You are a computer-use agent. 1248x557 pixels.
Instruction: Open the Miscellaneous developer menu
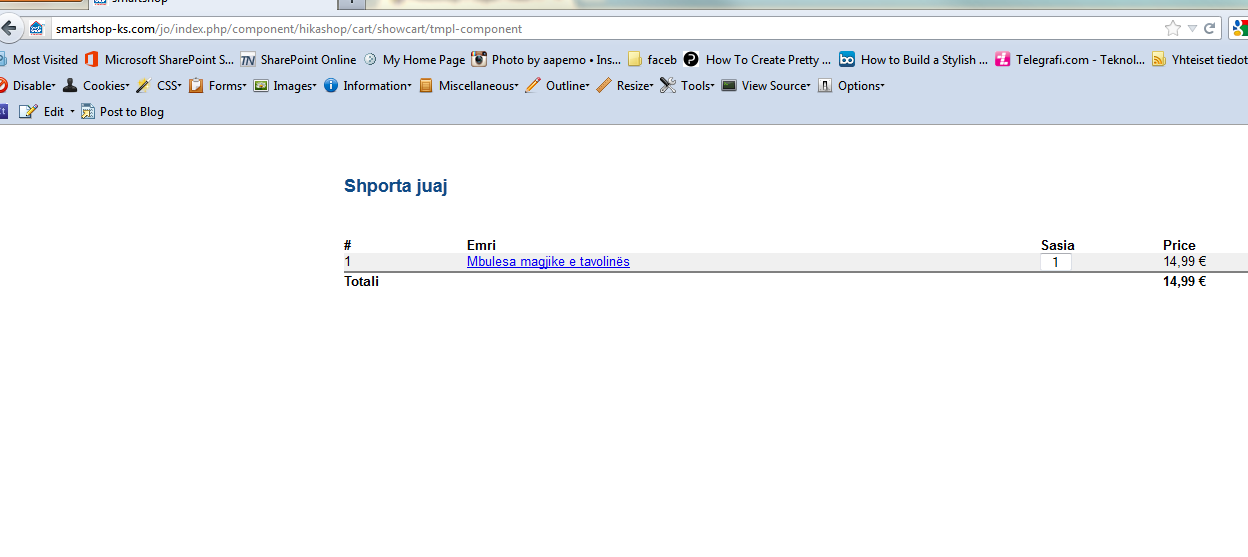[x=469, y=86]
